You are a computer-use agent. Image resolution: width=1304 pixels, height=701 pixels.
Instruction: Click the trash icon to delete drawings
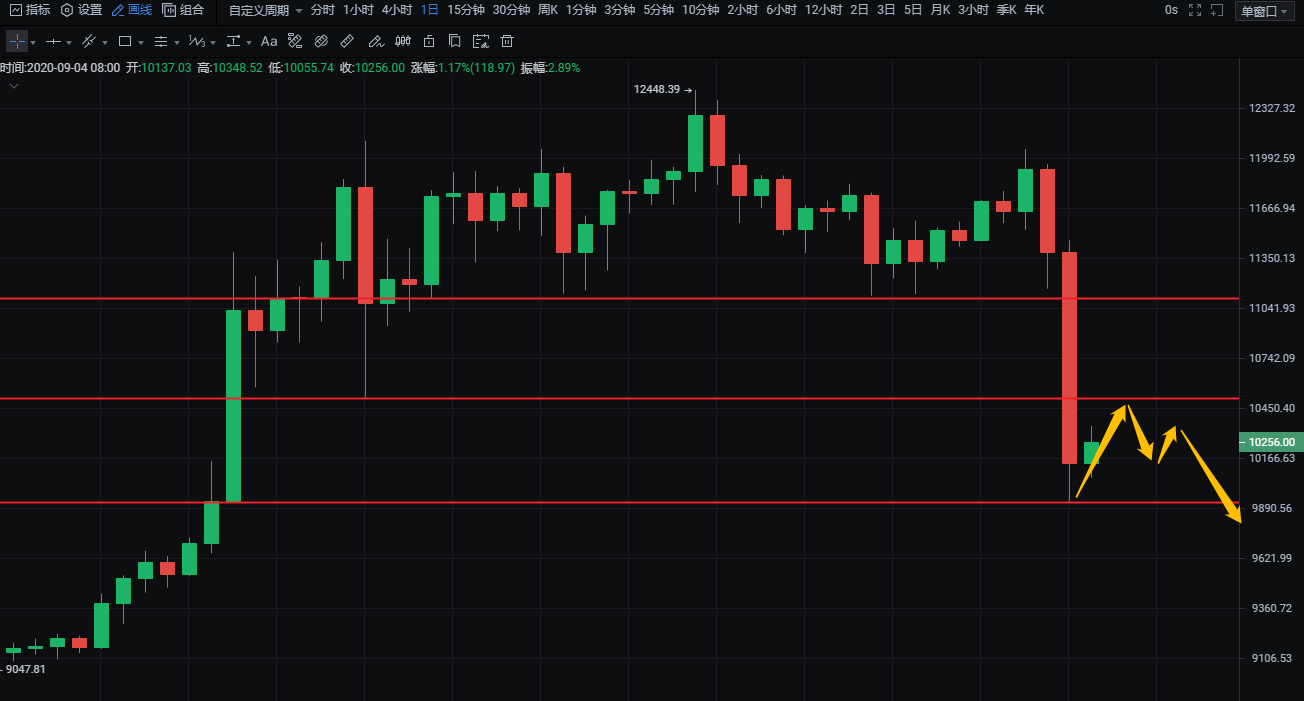(507, 42)
